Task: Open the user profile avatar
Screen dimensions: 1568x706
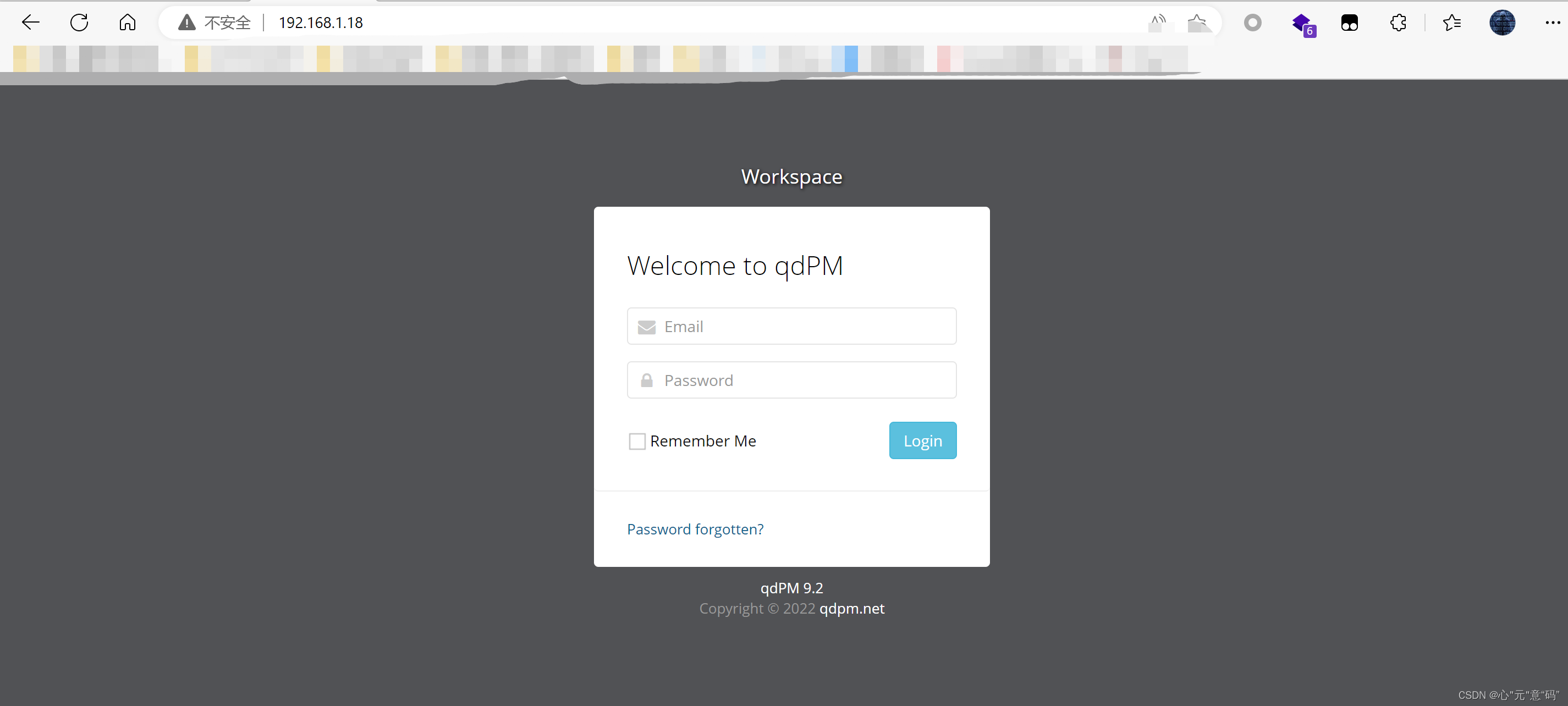Action: (x=1501, y=23)
